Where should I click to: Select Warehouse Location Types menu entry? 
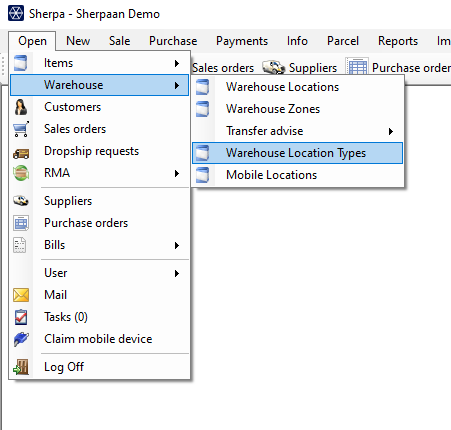(x=297, y=153)
